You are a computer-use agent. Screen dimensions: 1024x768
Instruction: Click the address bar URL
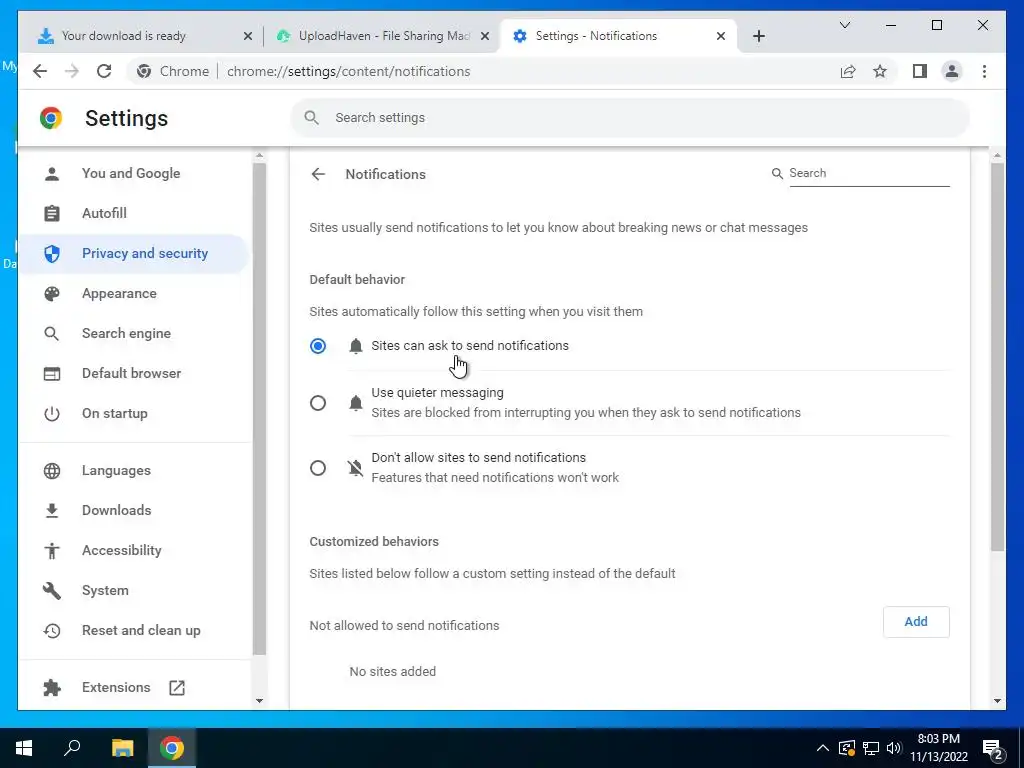(x=348, y=71)
